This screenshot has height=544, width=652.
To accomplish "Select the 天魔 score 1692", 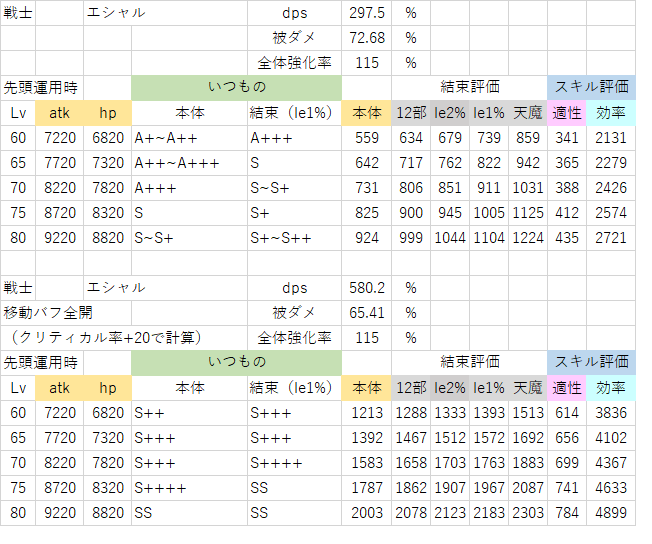I will 528,438.
